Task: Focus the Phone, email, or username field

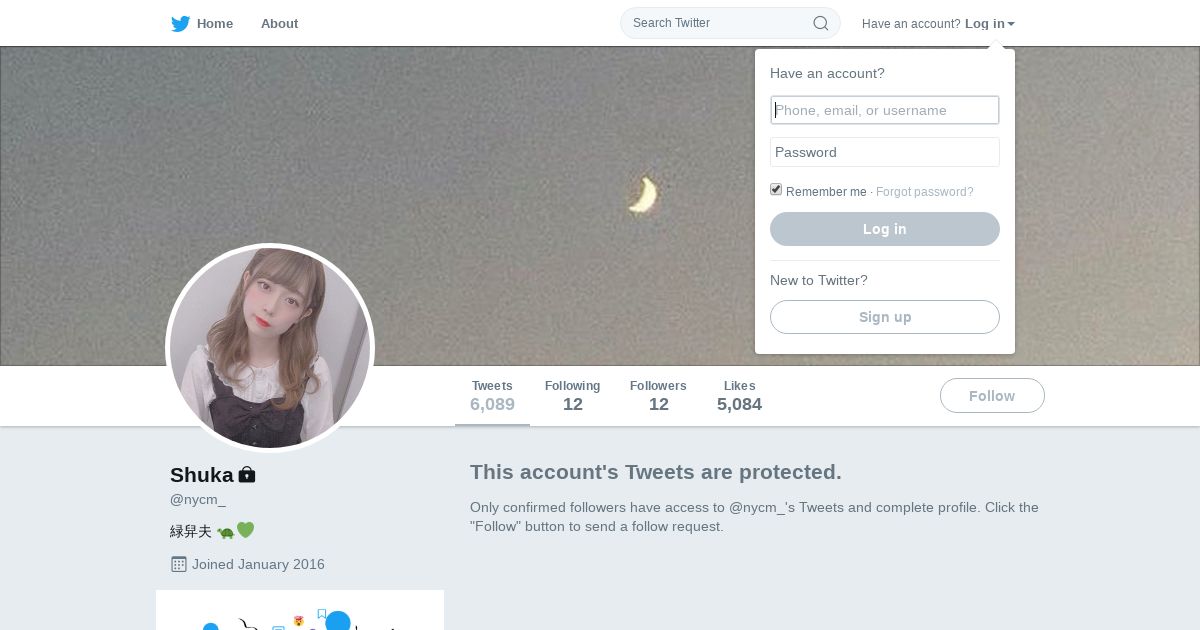Action: [885, 110]
